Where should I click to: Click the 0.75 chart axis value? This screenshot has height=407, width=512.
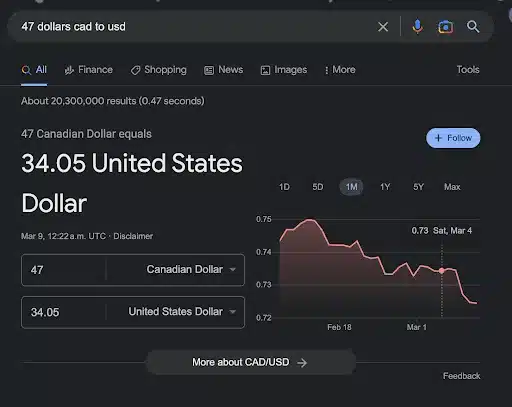pyautogui.click(x=264, y=219)
